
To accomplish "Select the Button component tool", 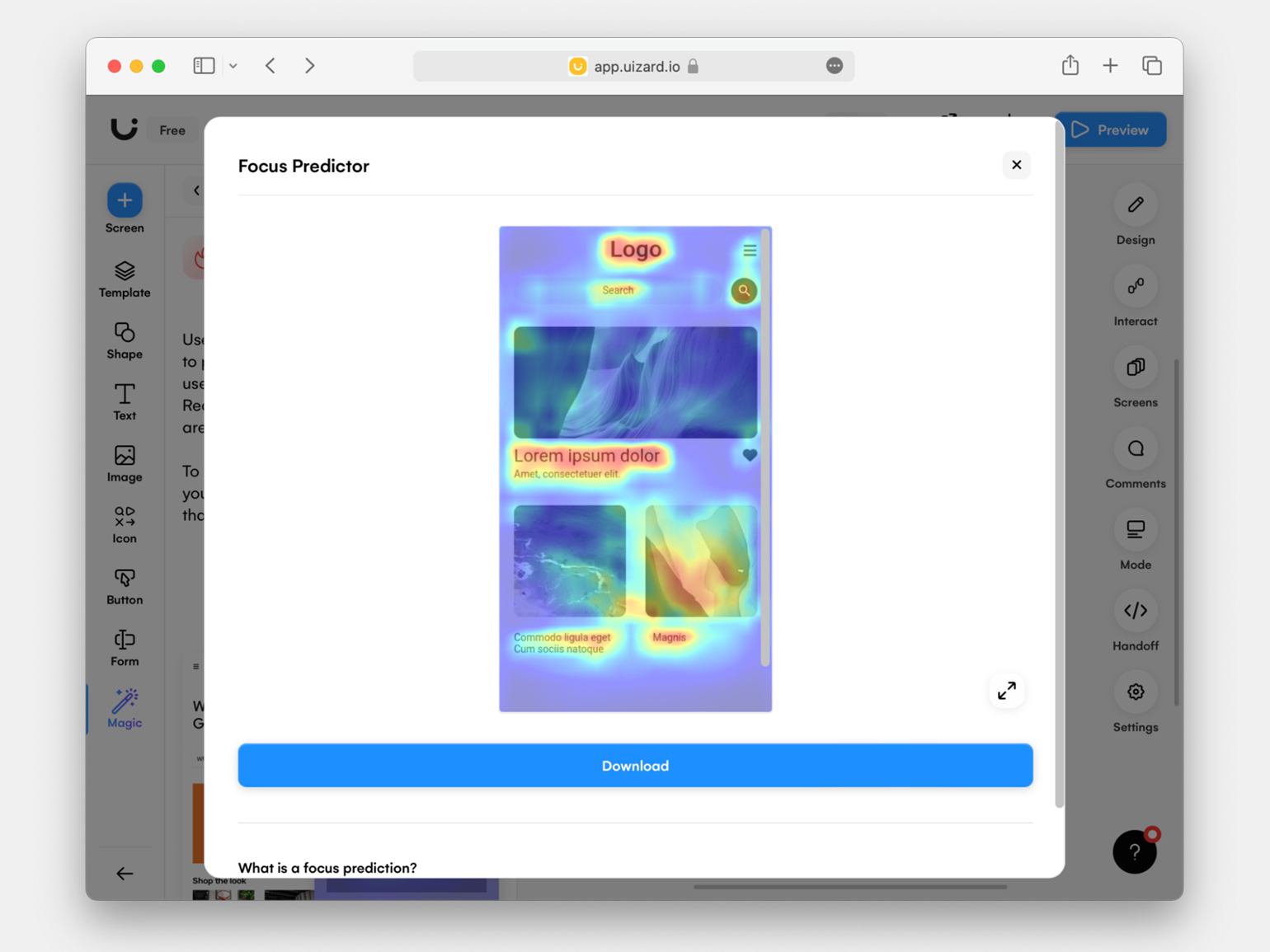I will [125, 587].
